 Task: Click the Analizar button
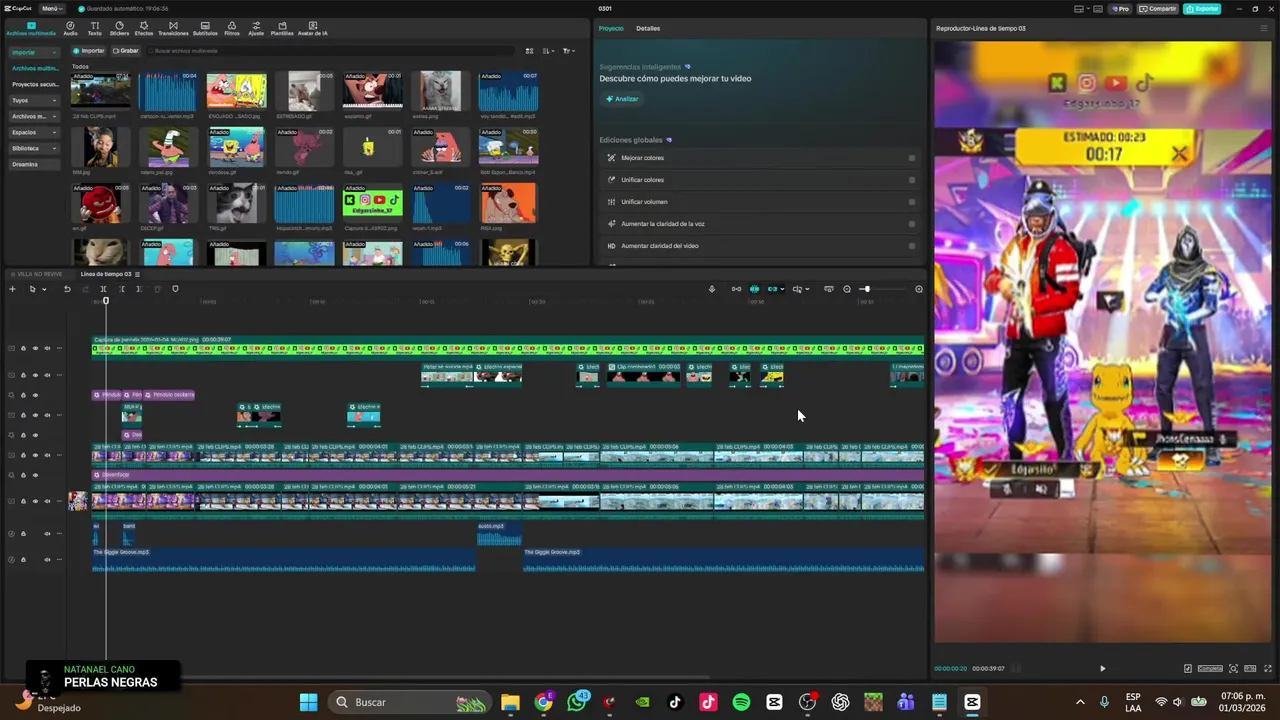pos(622,99)
